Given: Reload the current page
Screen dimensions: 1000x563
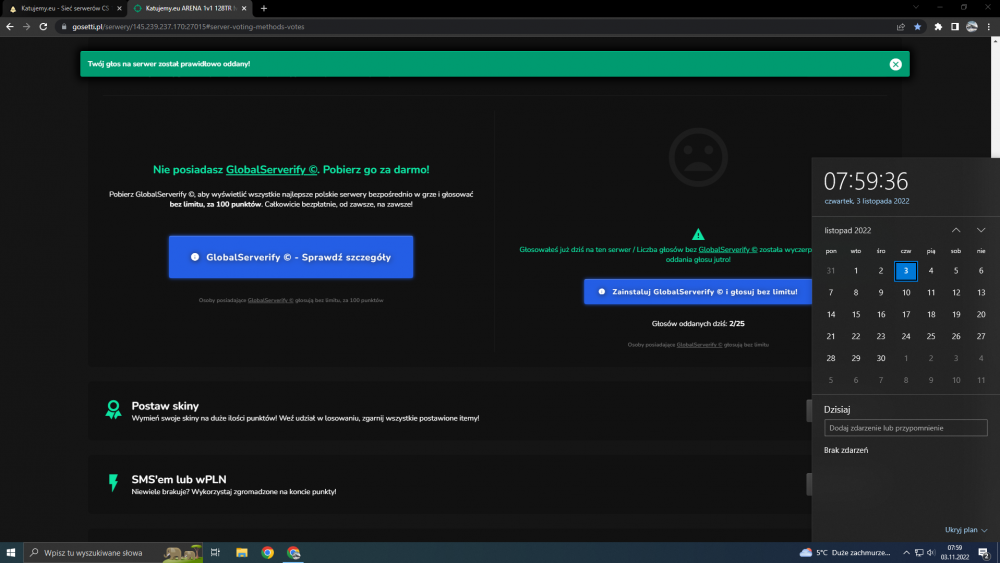Looking at the screenshot, I should 43,27.
